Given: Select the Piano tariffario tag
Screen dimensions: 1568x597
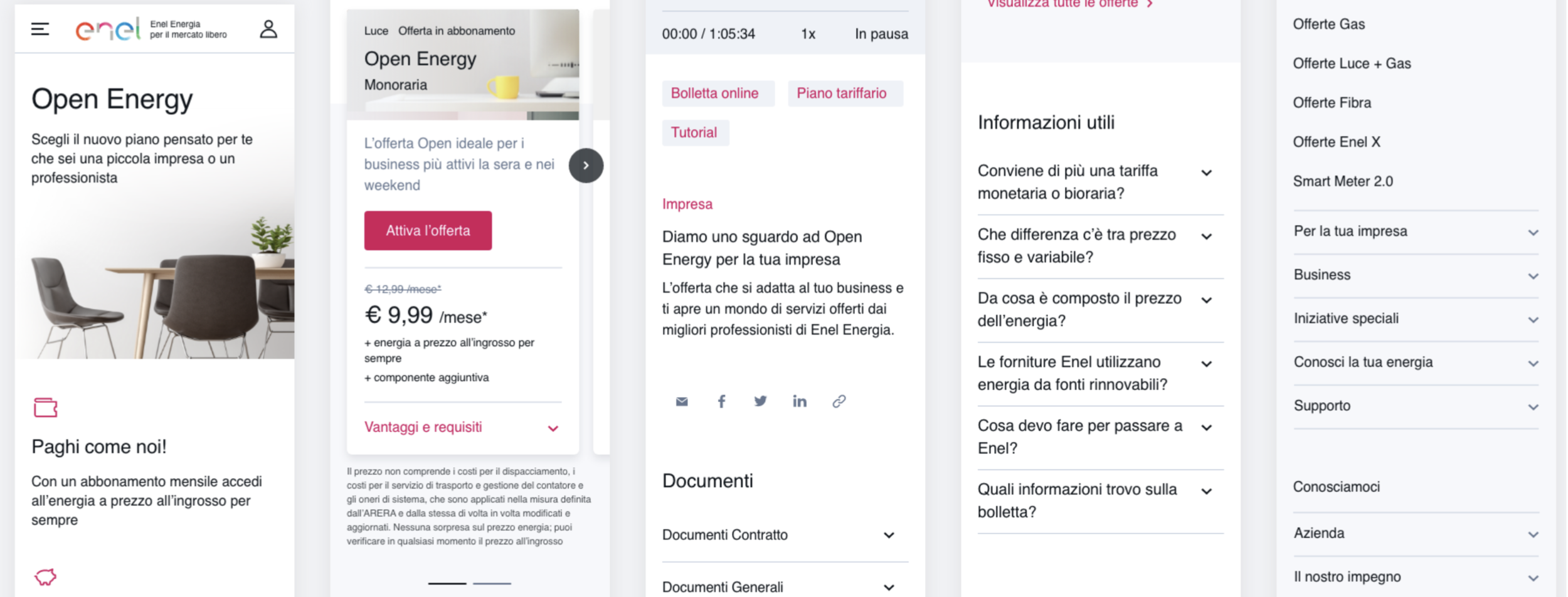Looking at the screenshot, I should 845,93.
